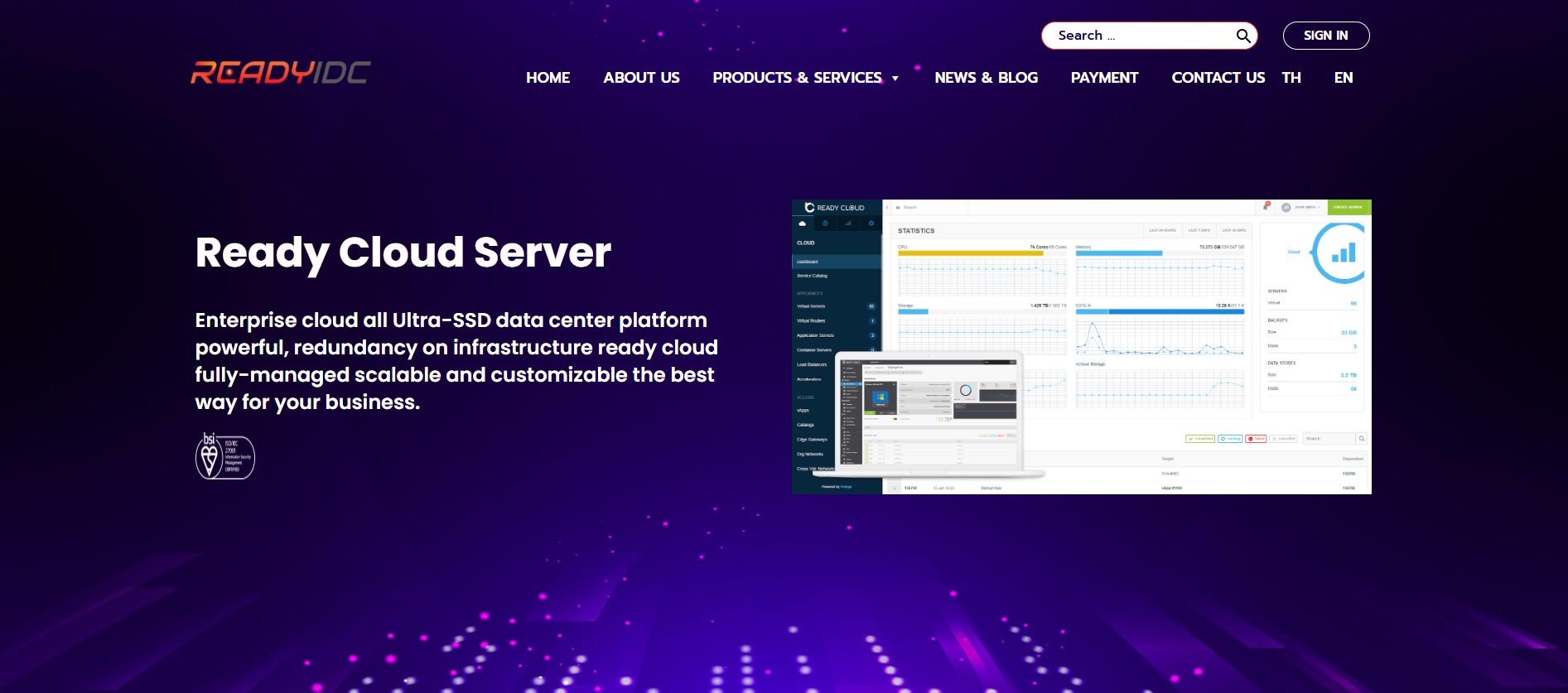Click the 'Enterprise cloud all Ultra-SSD' description text
Image resolution: width=1568 pixels, height=693 pixels.
pos(456,361)
